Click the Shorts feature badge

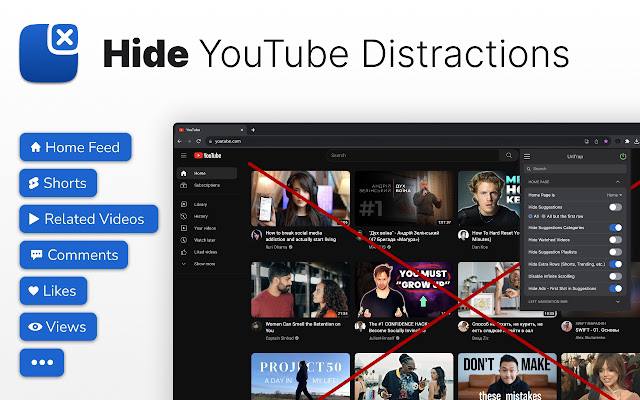pyautogui.click(x=58, y=183)
